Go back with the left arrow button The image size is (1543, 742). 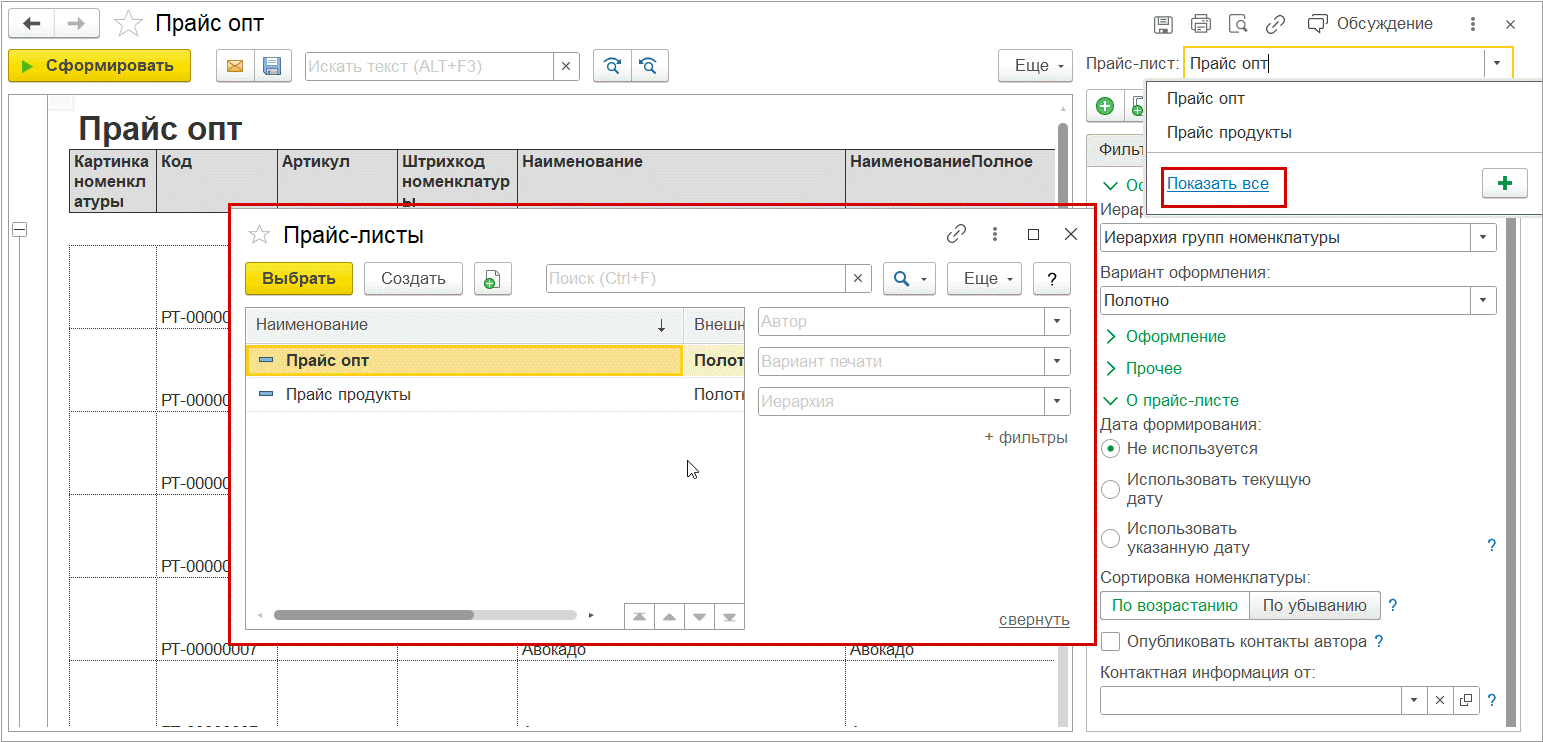tap(31, 24)
